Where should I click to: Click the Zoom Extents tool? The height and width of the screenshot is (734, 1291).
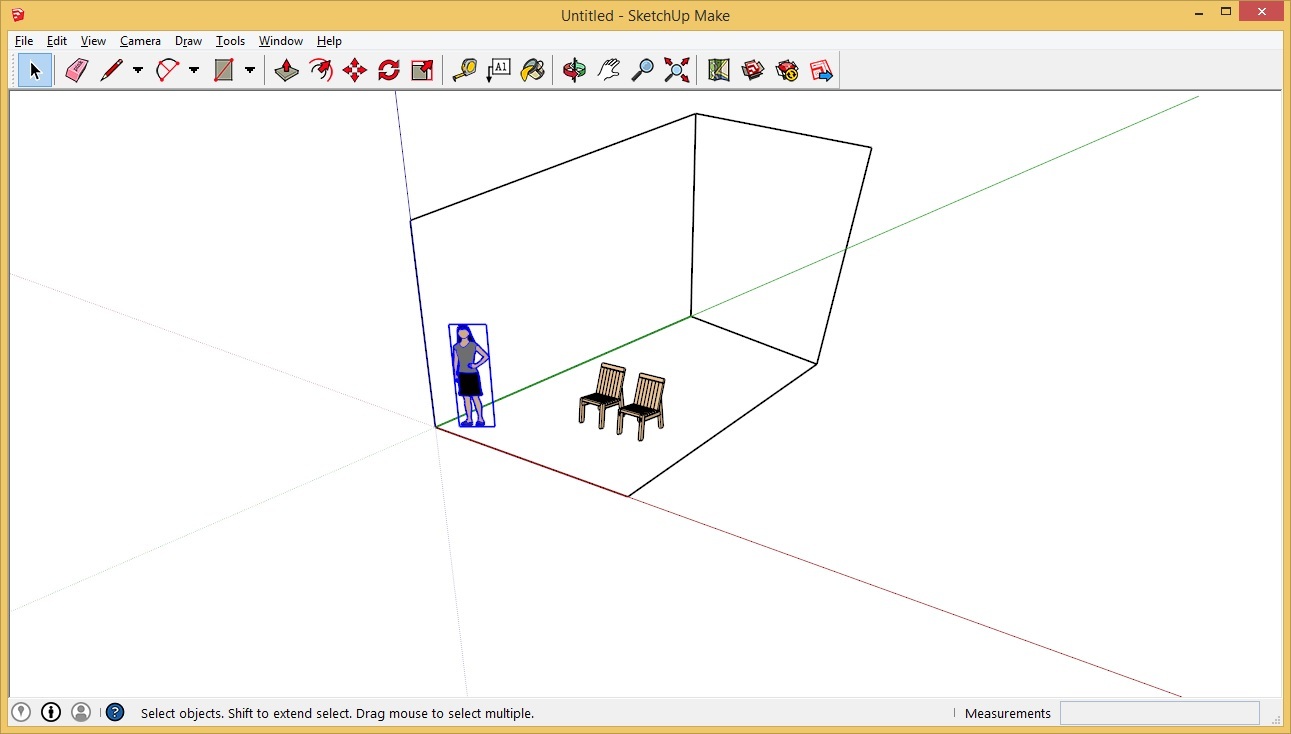tap(677, 70)
